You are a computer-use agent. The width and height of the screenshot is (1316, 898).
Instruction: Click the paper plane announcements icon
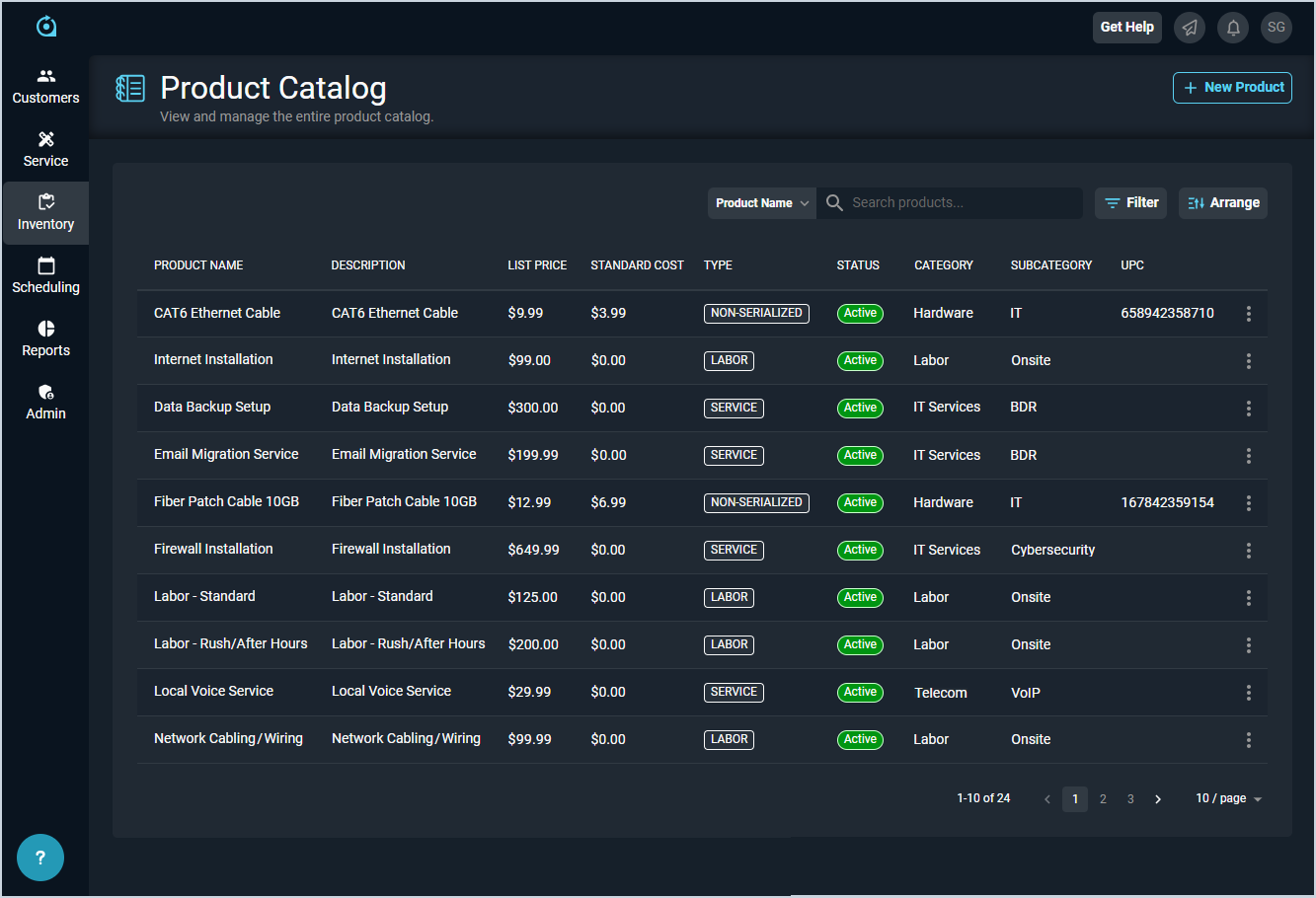click(x=1190, y=28)
